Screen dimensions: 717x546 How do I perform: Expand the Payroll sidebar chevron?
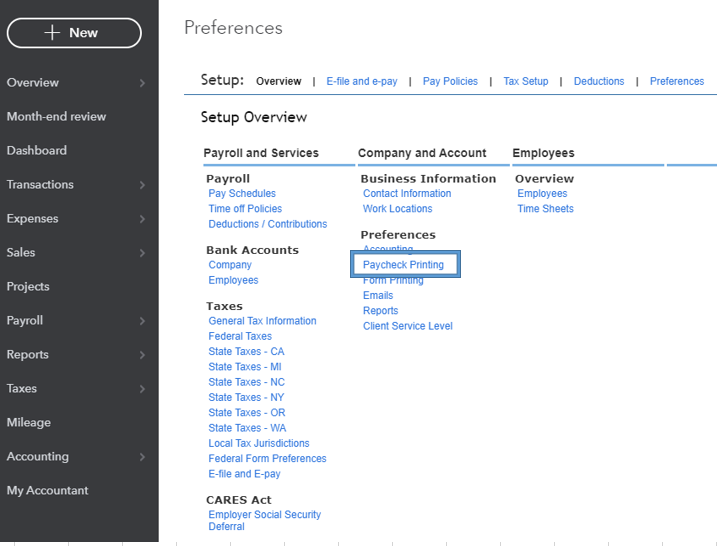pos(143,321)
